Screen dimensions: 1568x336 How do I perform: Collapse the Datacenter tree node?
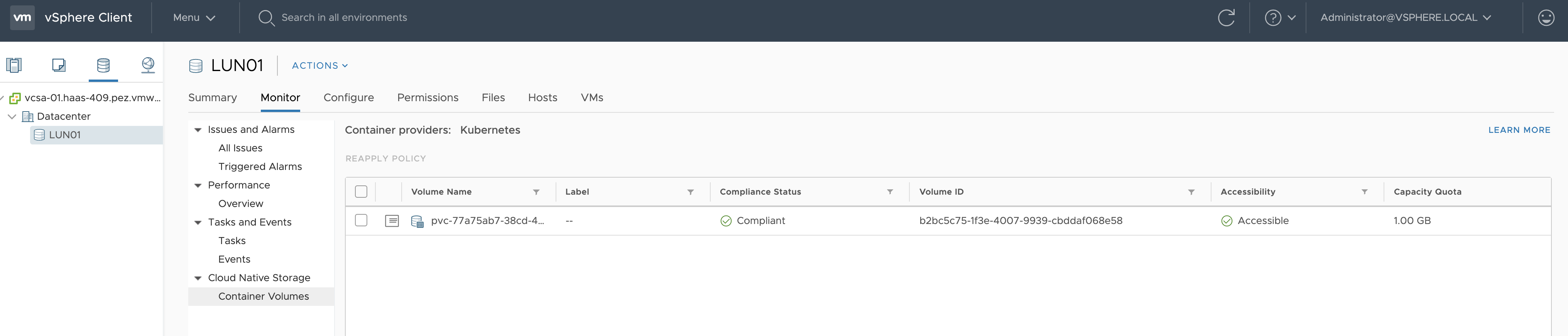(12, 117)
